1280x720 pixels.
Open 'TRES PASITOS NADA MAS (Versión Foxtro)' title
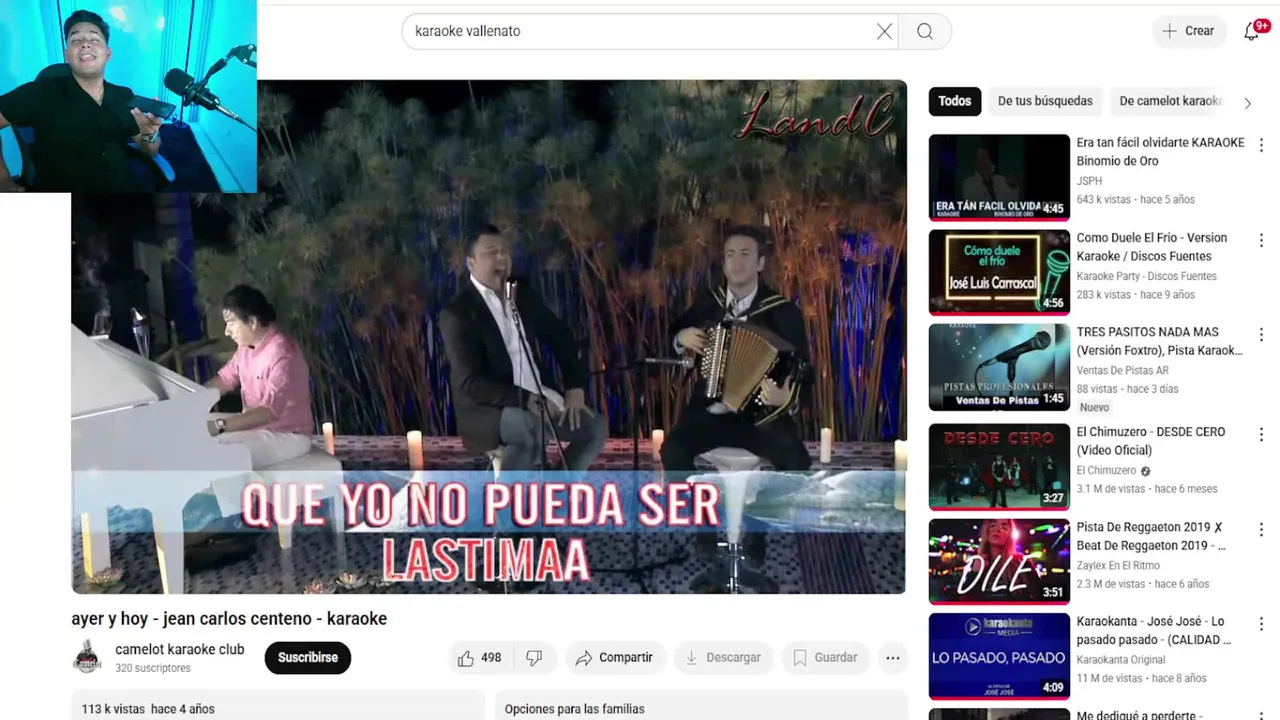(1160, 341)
